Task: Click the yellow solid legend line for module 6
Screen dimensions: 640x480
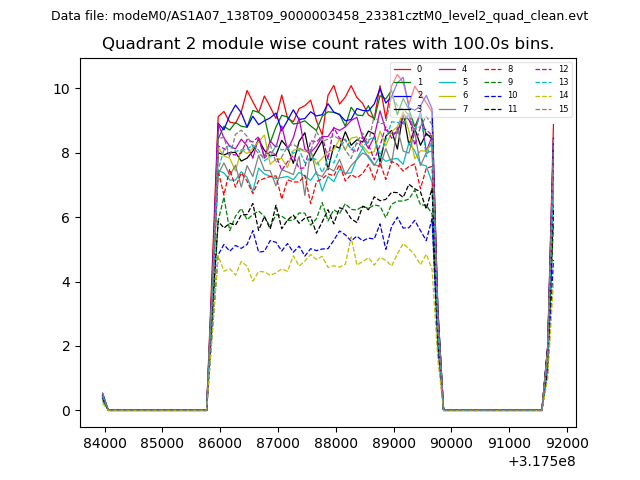Action: pos(449,95)
